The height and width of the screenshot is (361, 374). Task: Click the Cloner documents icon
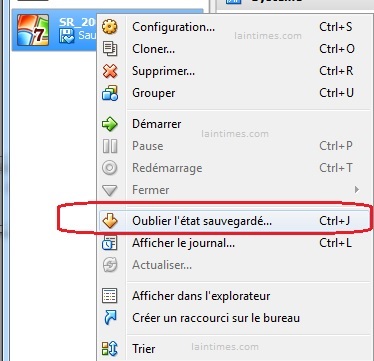[x=110, y=49]
